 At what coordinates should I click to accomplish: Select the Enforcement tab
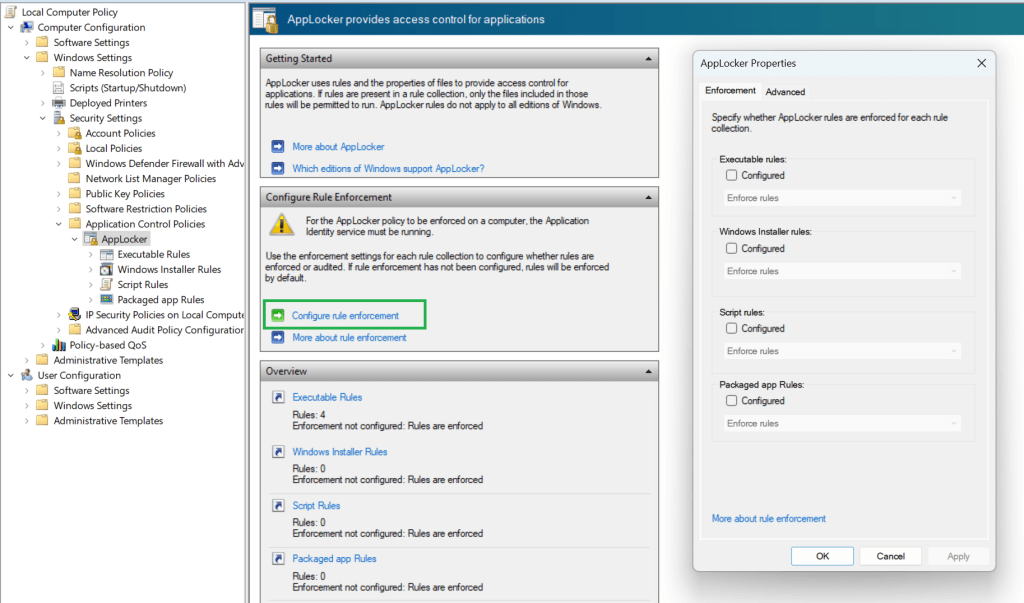point(730,91)
